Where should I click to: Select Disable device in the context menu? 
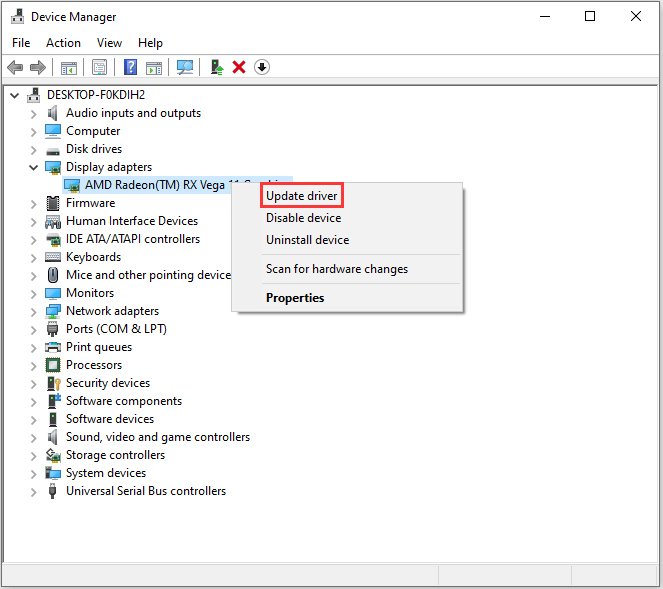(303, 218)
